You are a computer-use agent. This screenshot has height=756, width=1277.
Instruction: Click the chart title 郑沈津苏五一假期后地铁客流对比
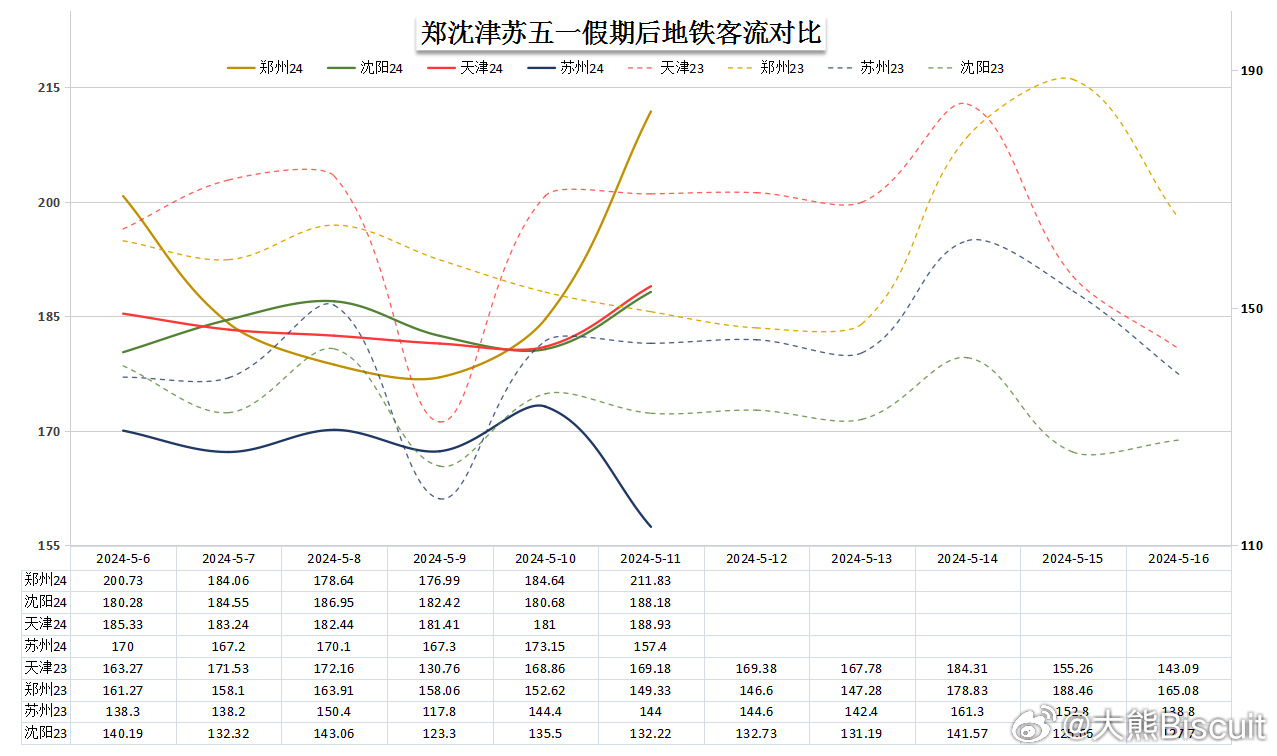[620, 32]
